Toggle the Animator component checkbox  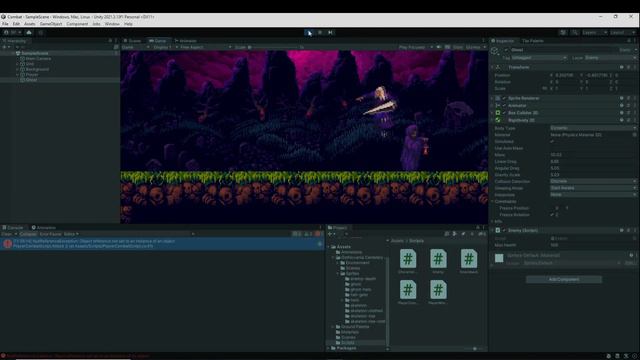pos(504,106)
